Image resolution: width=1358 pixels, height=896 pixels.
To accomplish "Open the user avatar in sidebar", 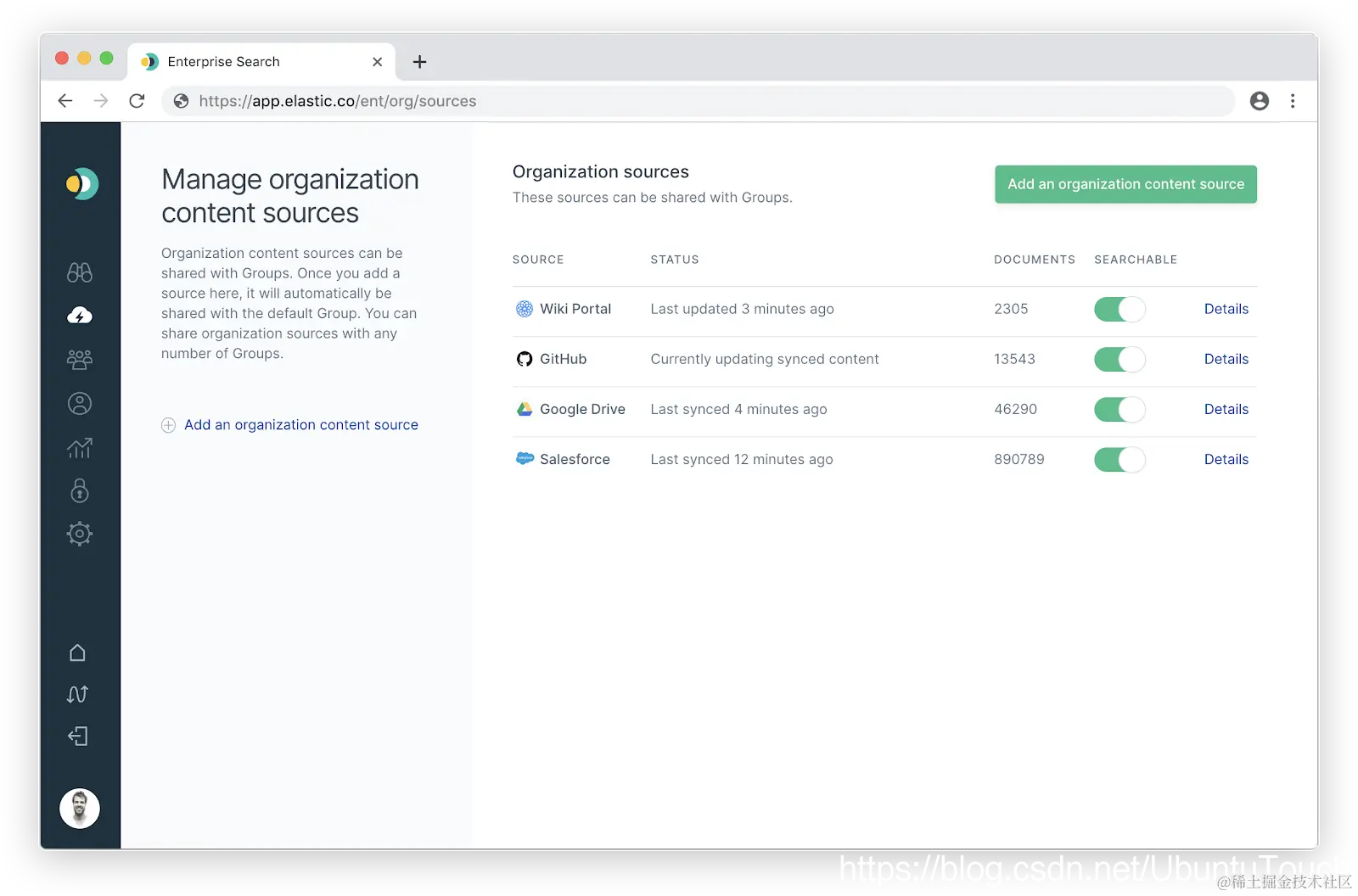I will pyautogui.click(x=80, y=809).
